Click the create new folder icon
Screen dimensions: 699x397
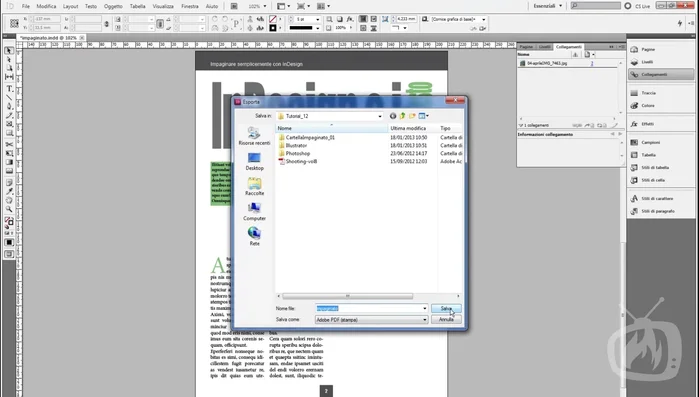coord(412,116)
